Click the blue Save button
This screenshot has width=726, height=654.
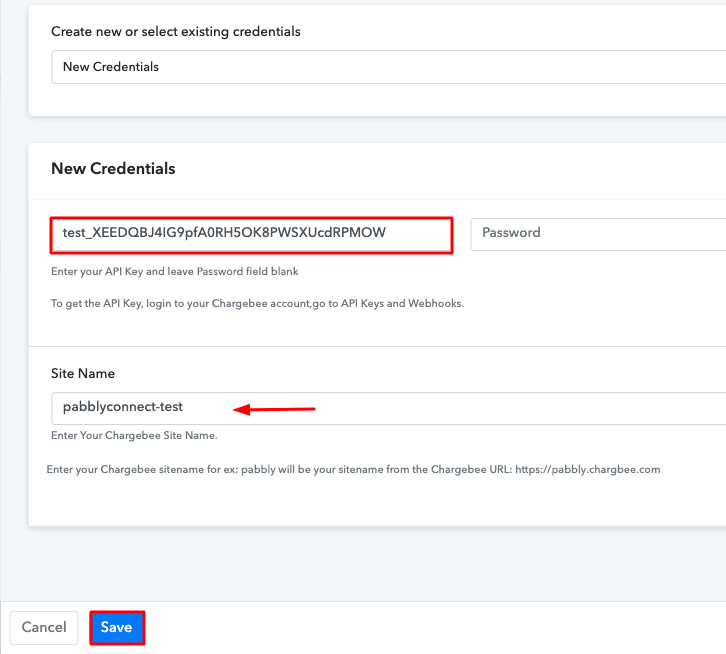point(117,628)
